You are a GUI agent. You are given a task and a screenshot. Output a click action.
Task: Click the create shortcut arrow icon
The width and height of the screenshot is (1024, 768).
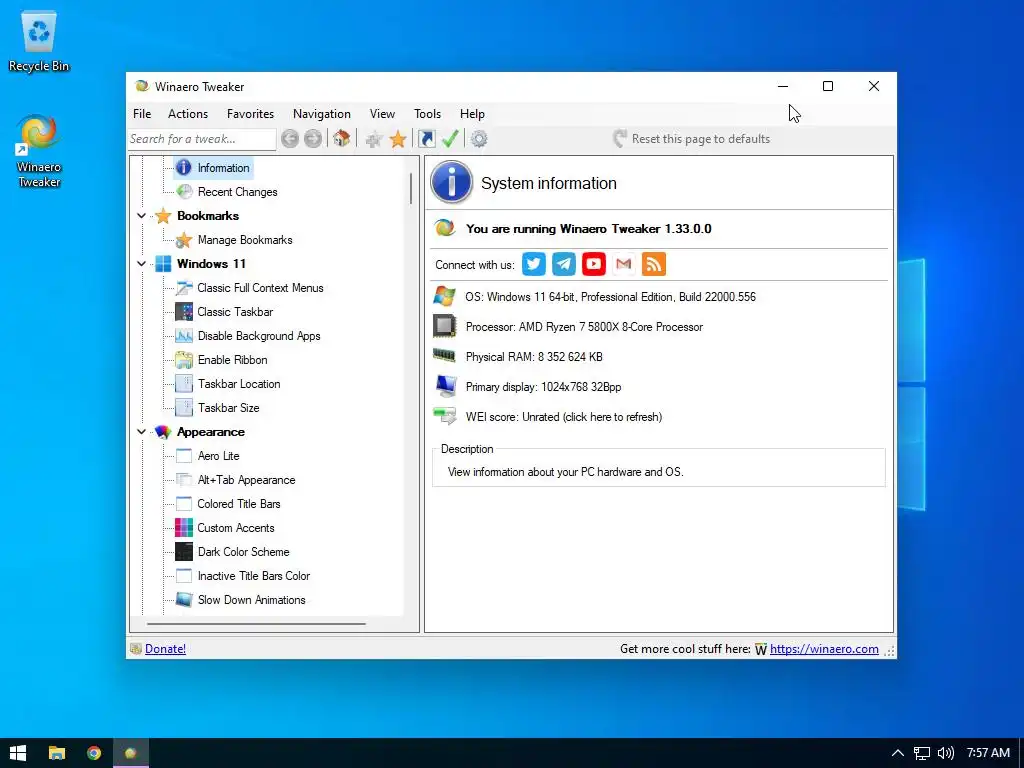click(426, 139)
